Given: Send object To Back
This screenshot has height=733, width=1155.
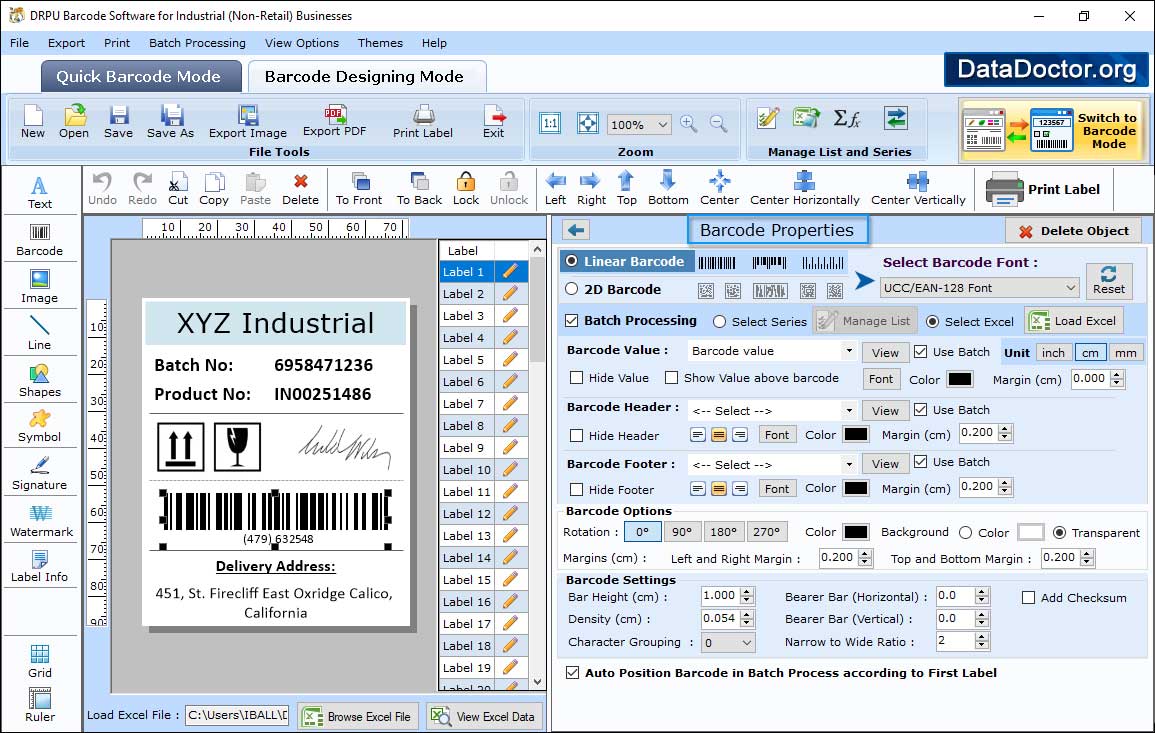Looking at the screenshot, I should [419, 189].
